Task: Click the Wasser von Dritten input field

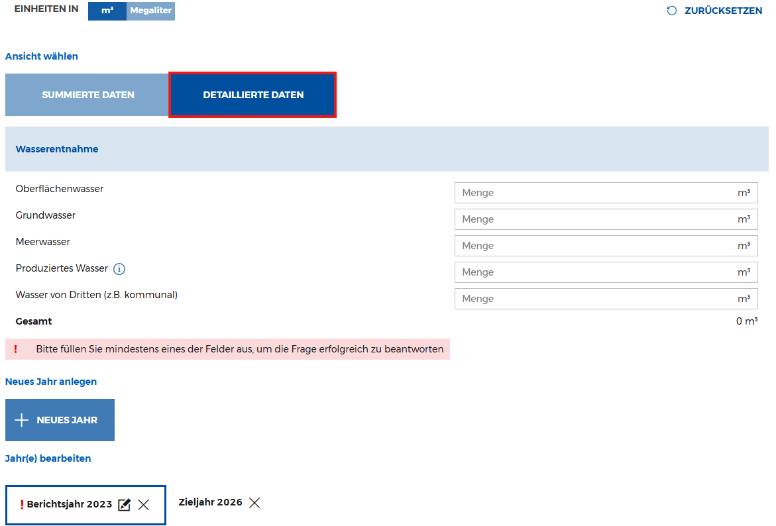Action: coord(595,299)
